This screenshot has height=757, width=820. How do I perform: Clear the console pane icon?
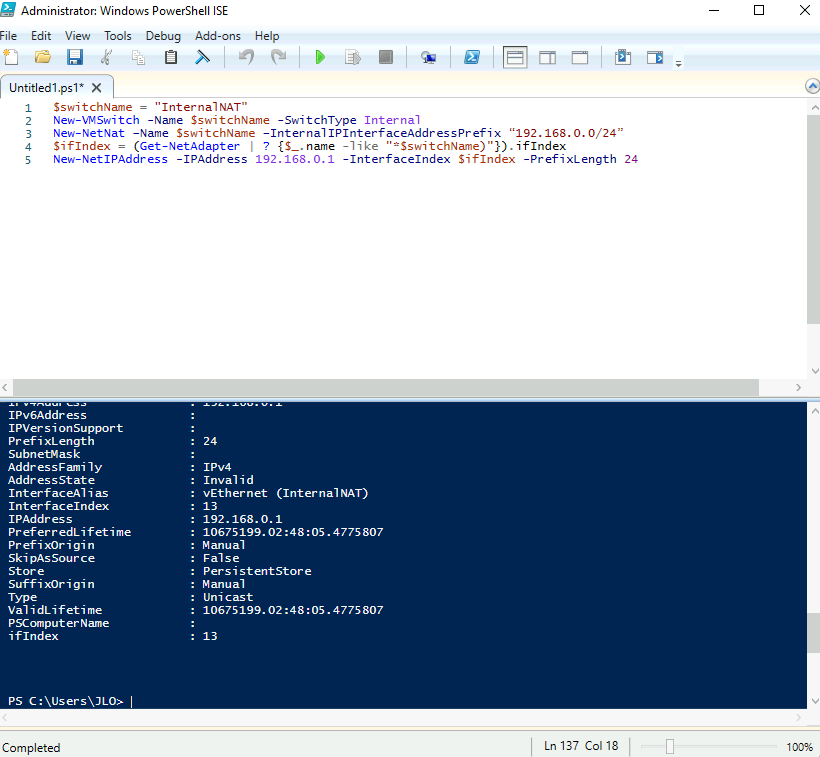(x=202, y=57)
